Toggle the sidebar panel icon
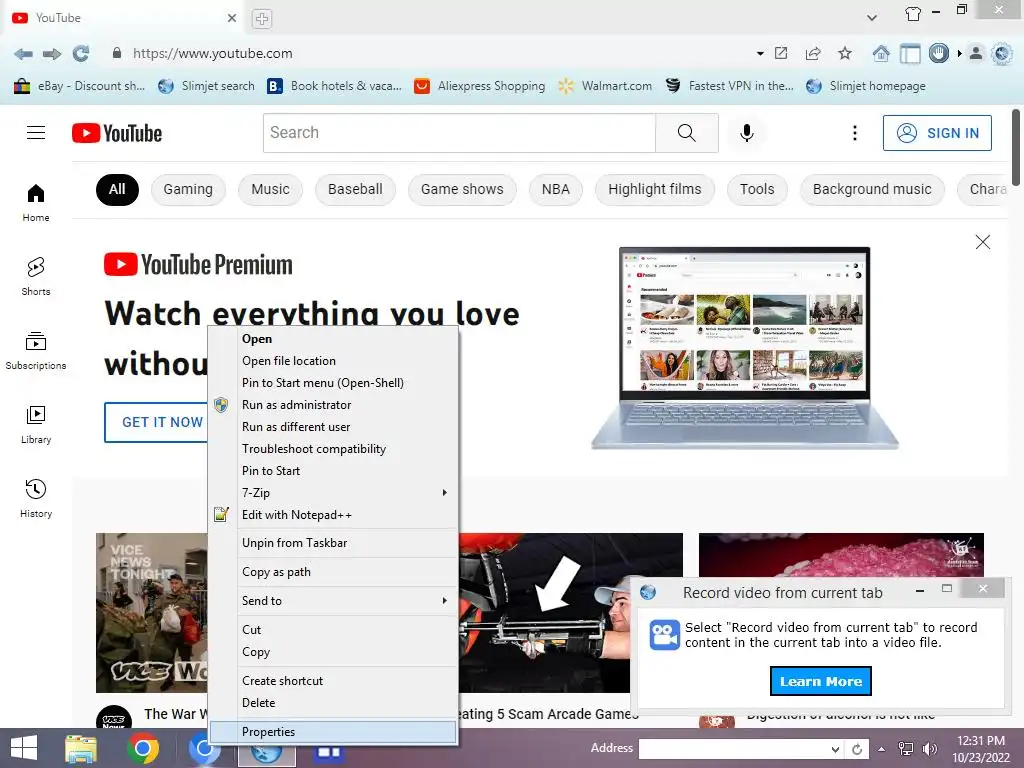The image size is (1024, 768). pos(910,53)
